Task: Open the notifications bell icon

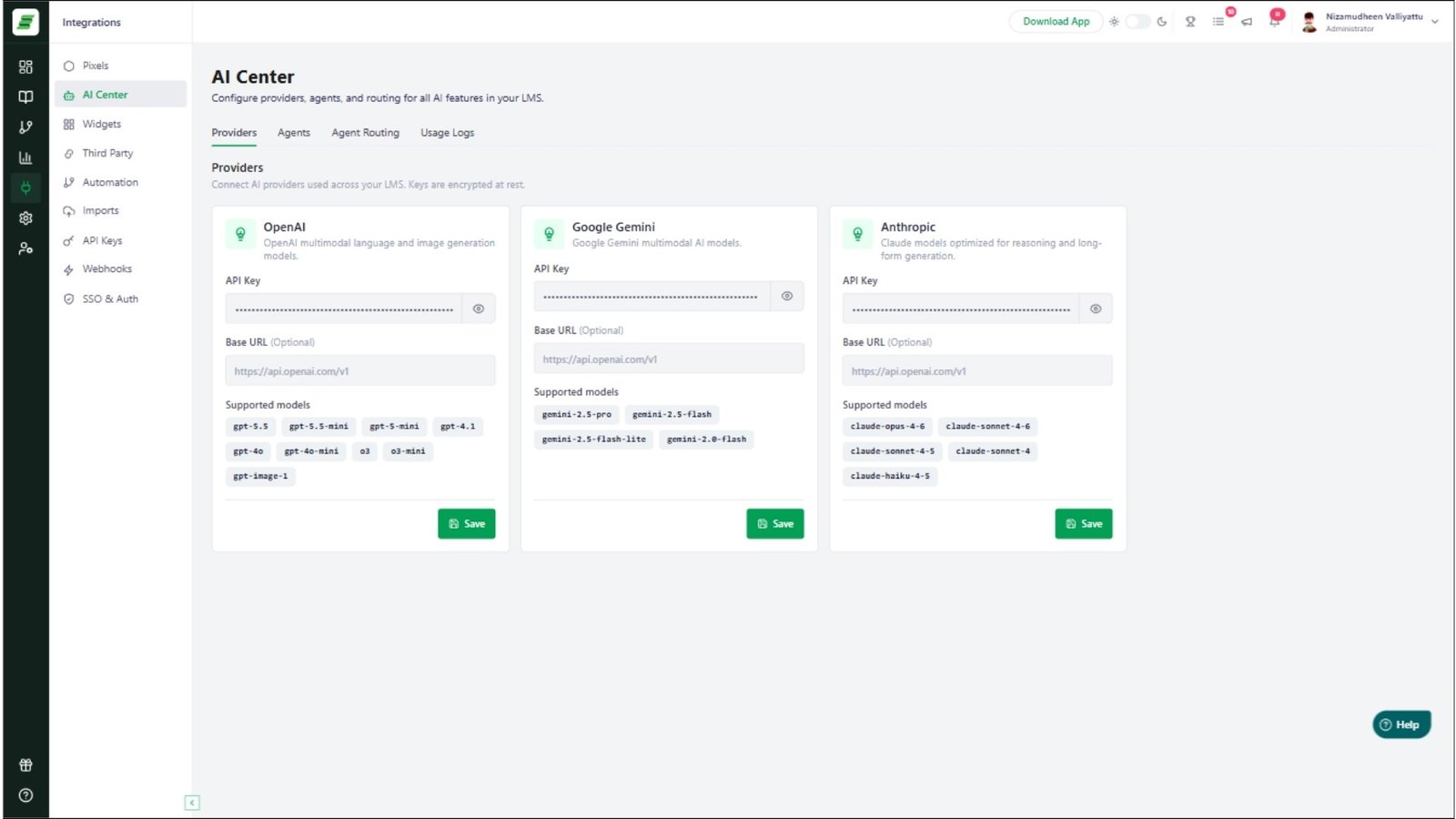Action: pos(1275,20)
